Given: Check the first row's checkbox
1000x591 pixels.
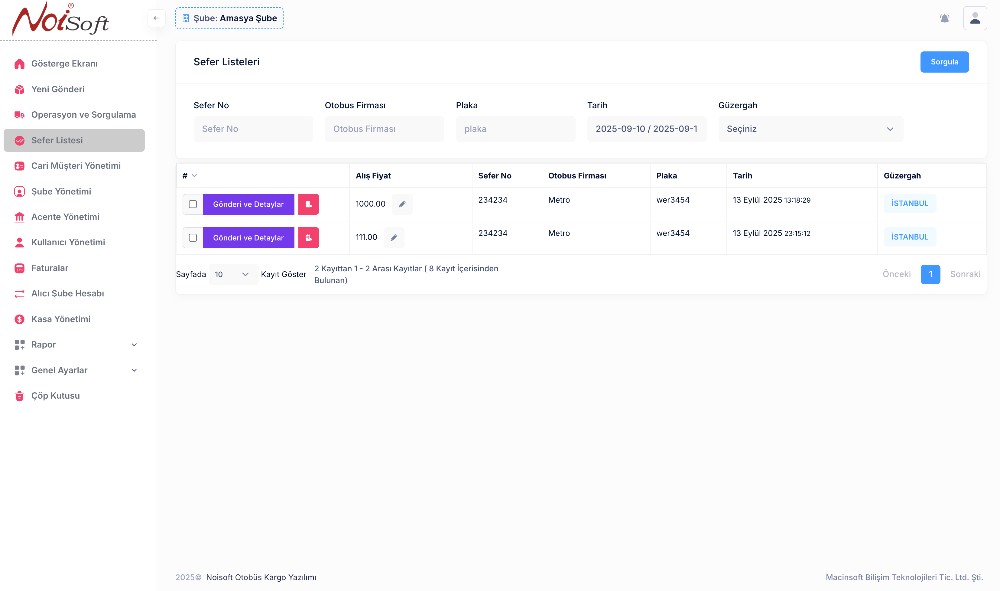Looking at the screenshot, I should click(x=193, y=204).
